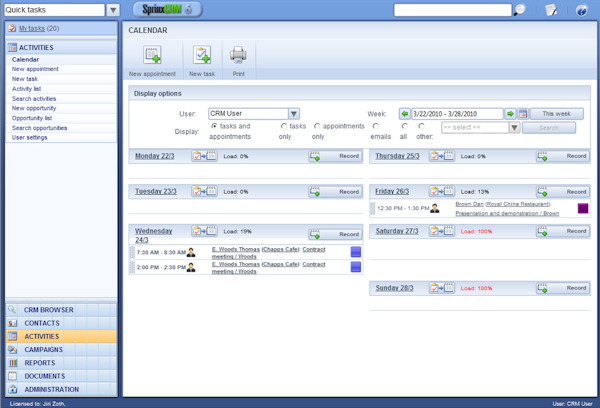Click drag handle of 7:30 AM appointment
Viewport: 600px width, 408px height.
pos(132,252)
